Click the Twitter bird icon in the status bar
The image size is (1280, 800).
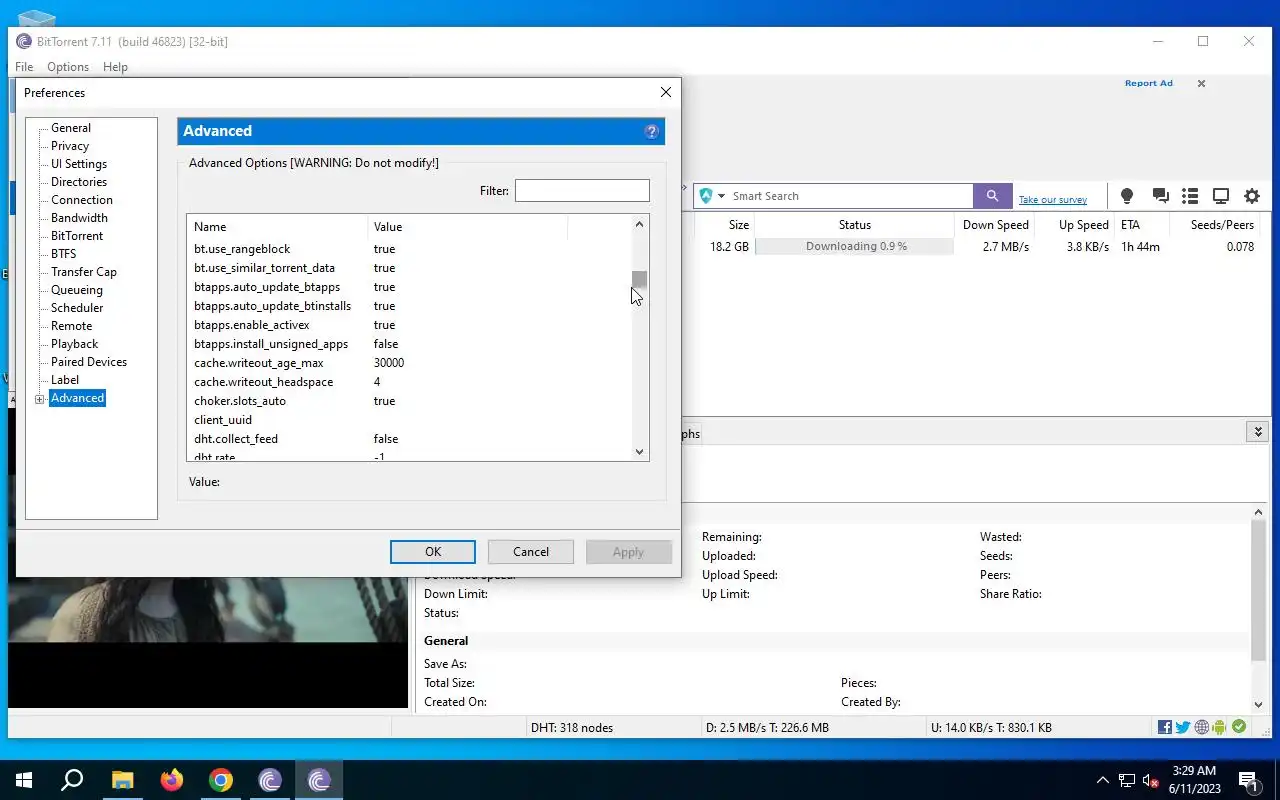[x=1183, y=727]
